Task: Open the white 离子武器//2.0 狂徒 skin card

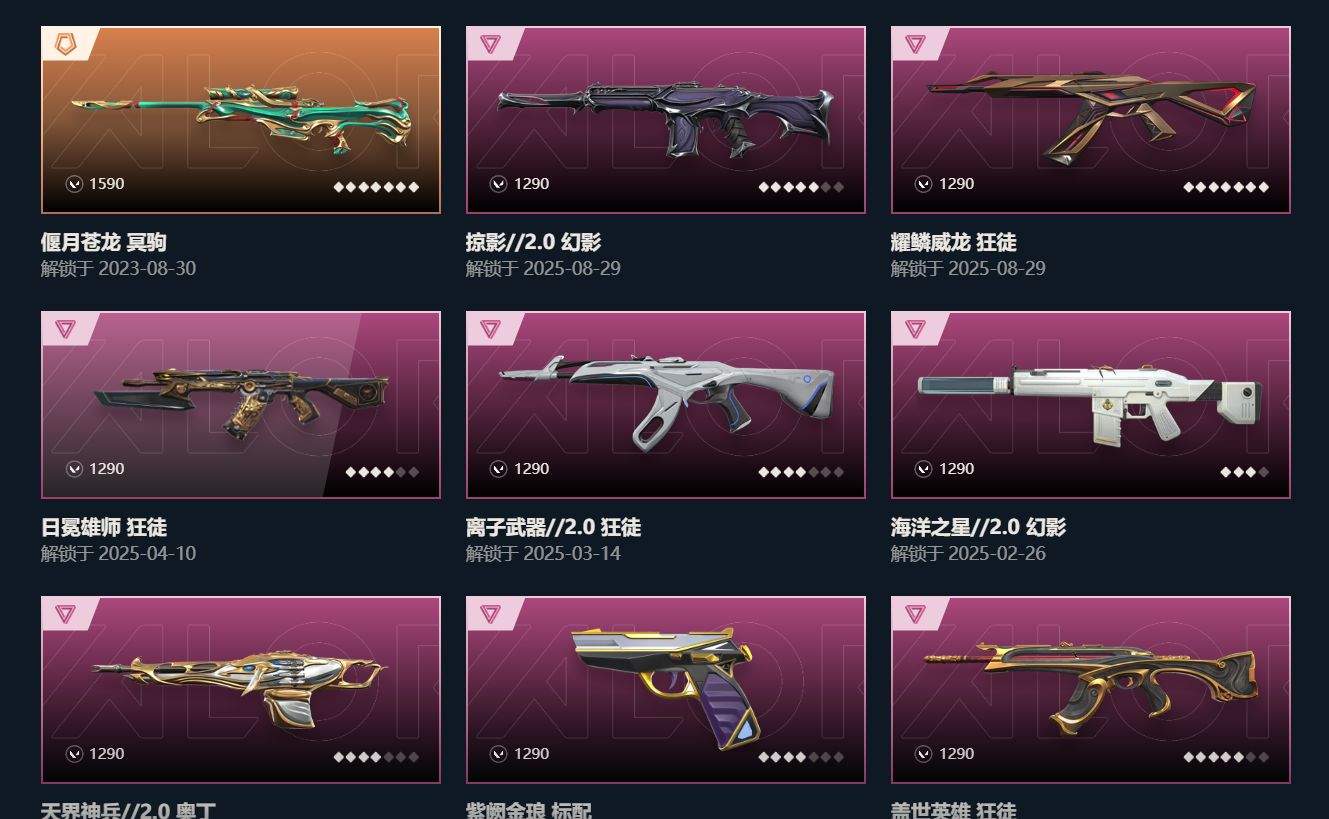Action: coord(666,405)
